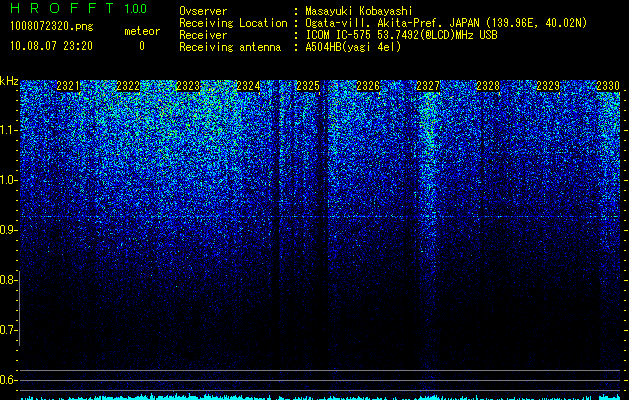Click the A504HB(yagi 4el) antenna text
This screenshot has width=629, height=400.
(x=353, y=47)
